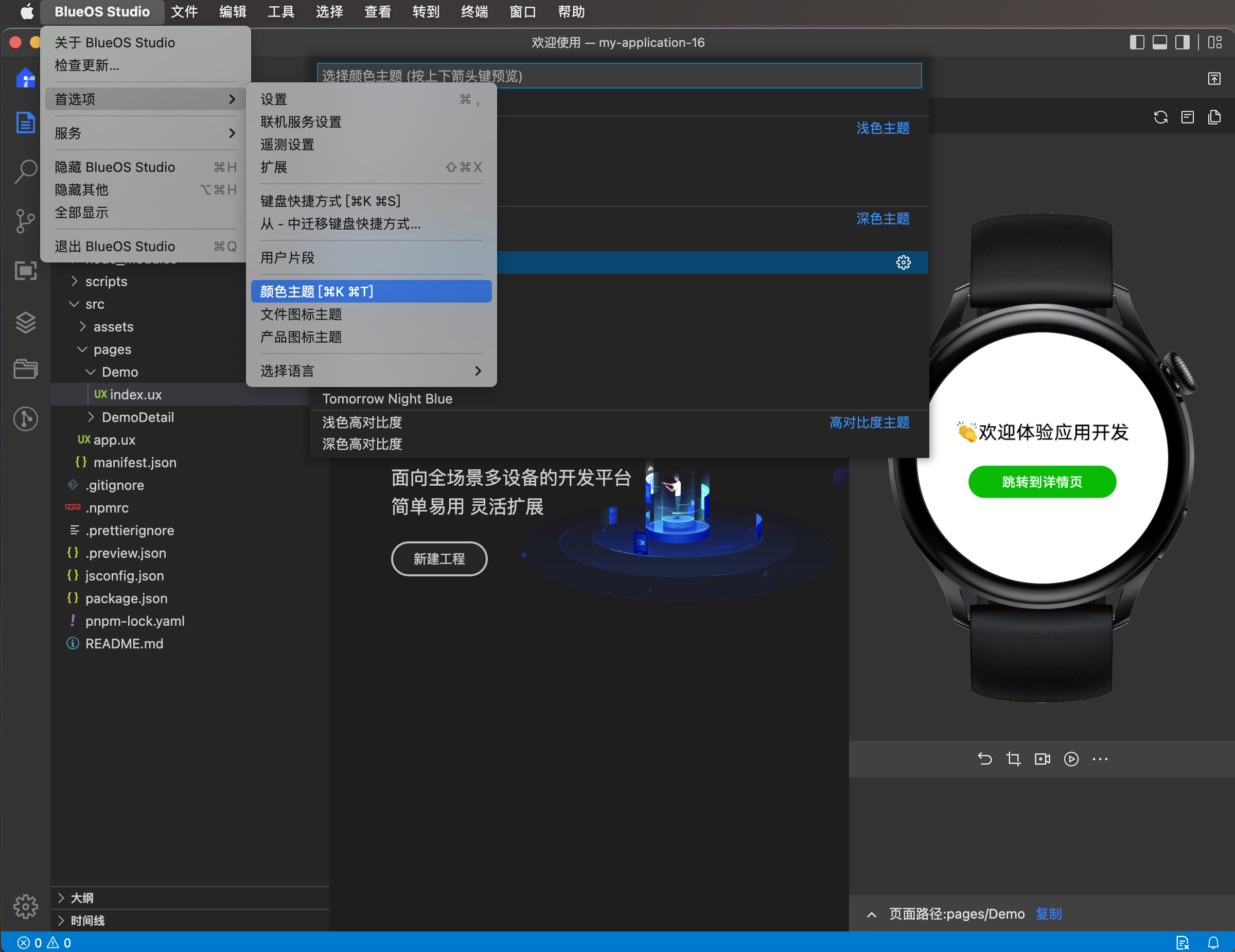Click green 跳转到详情页 button on watch
The height and width of the screenshot is (952, 1235).
[x=1042, y=482]
